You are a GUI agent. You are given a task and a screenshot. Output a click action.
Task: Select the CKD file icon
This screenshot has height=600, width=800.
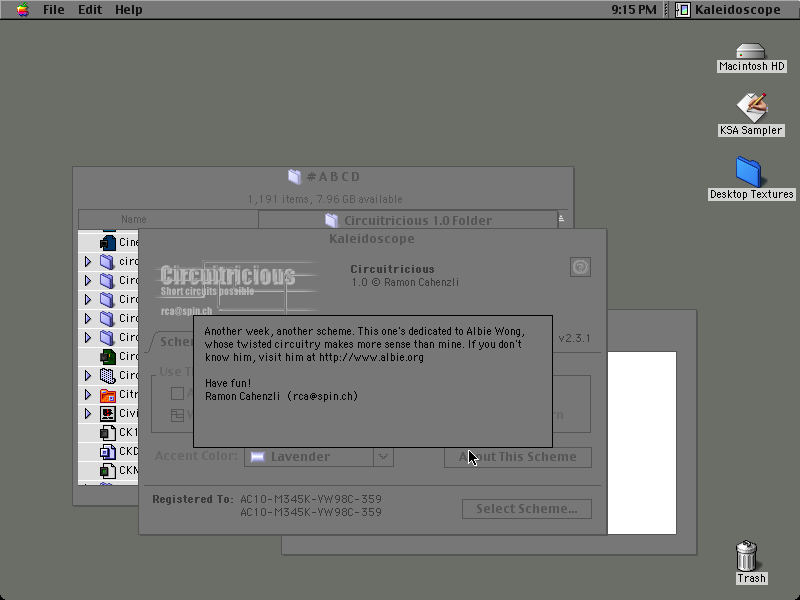[108, 452]
